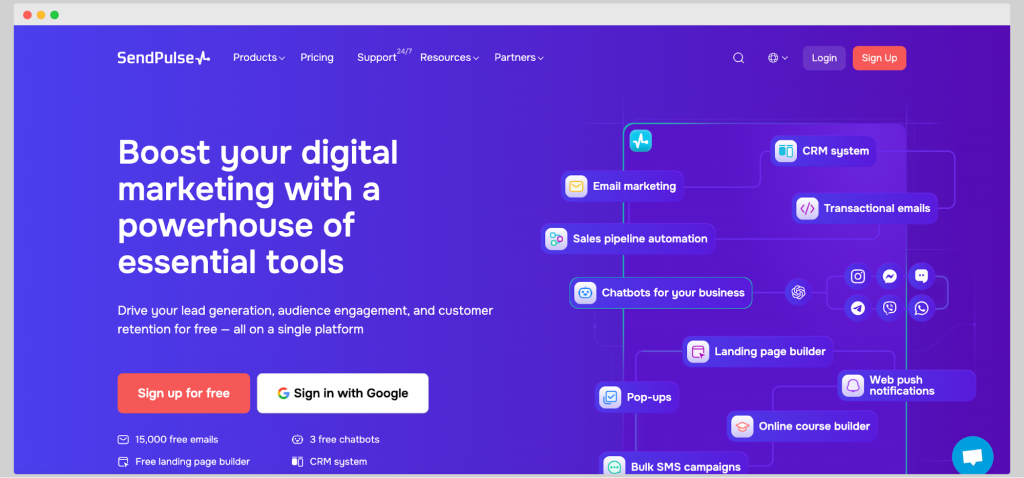Expand the Products menu
Viewport: 1024px width, 478px height.
point(259,57)
